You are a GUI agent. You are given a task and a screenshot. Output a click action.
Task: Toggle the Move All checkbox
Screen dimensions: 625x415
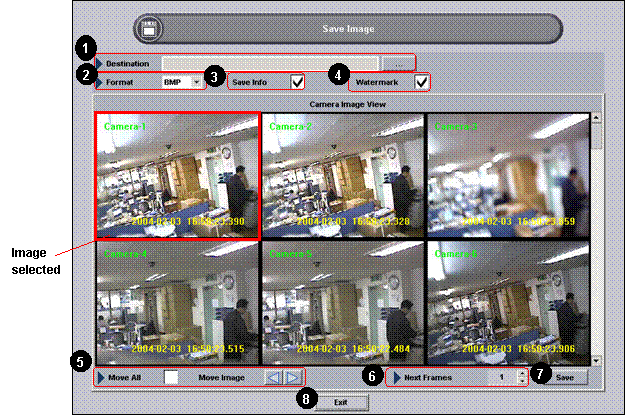[x=171, y=377]
